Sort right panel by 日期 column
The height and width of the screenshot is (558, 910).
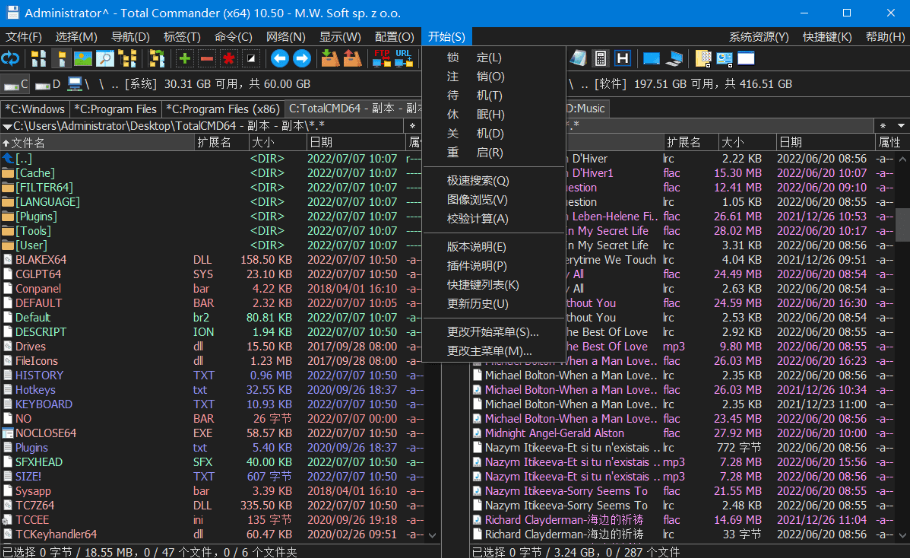pyautogui.click(x=825, y=142)
